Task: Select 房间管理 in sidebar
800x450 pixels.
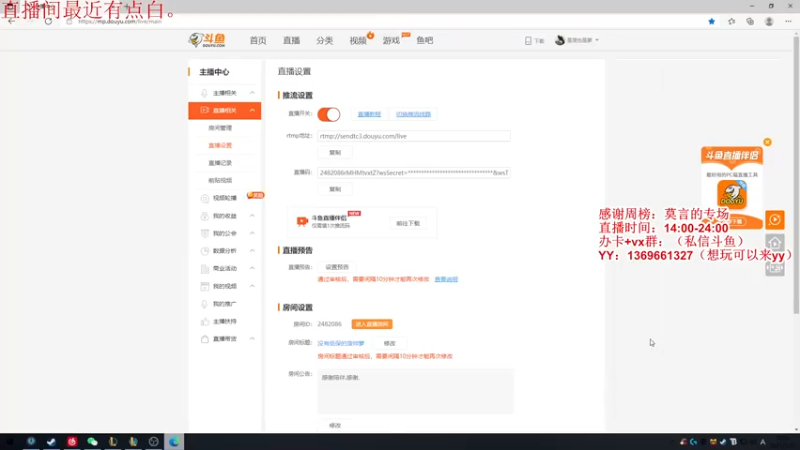Action: coord(220,128)
